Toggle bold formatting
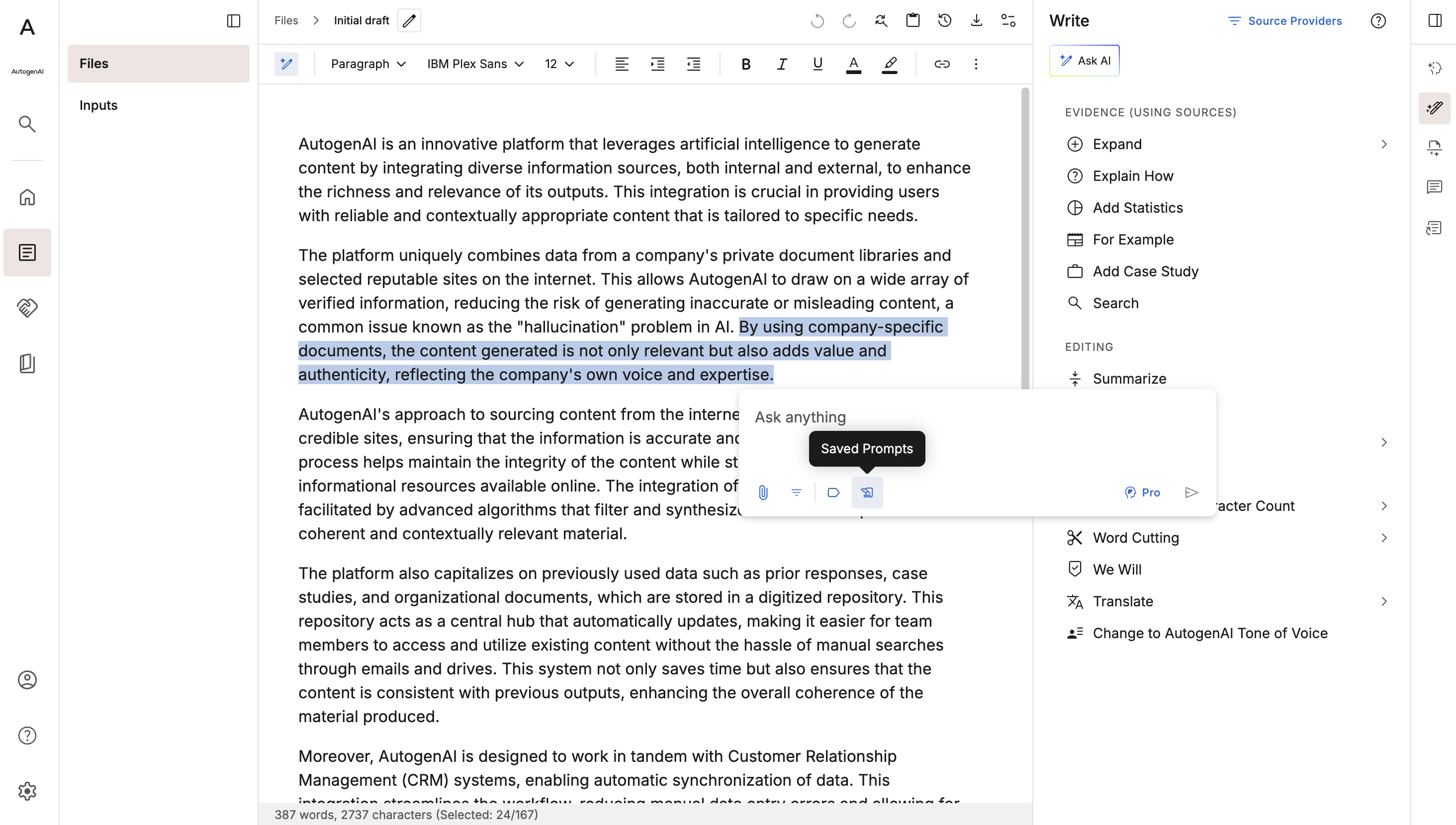The height and width of the screenshot is (825, 1456). [x=746, y=64]
